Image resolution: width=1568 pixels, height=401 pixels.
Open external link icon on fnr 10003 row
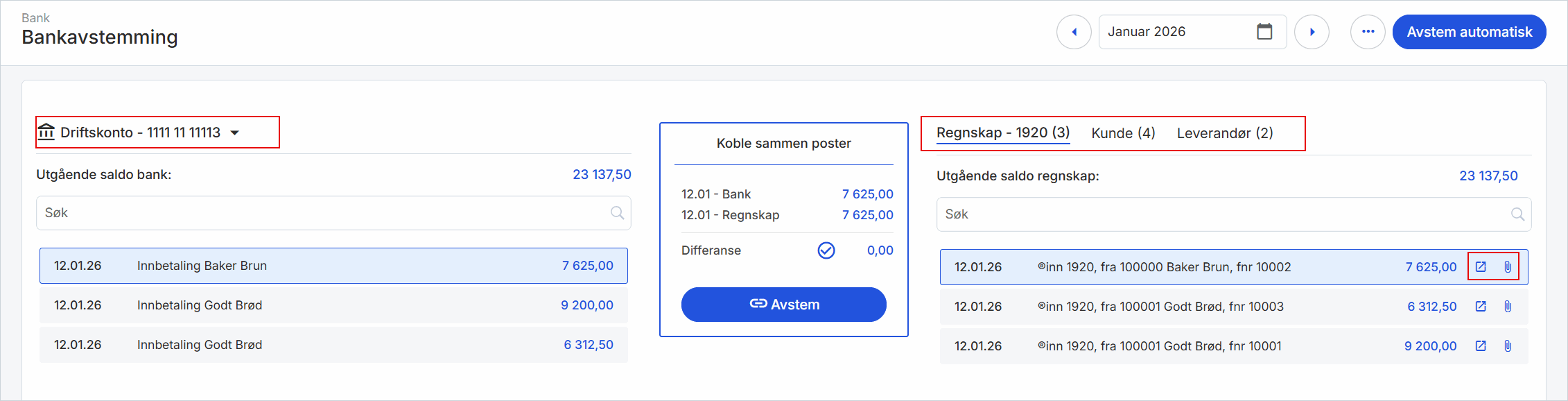(x=1481, y=306)
